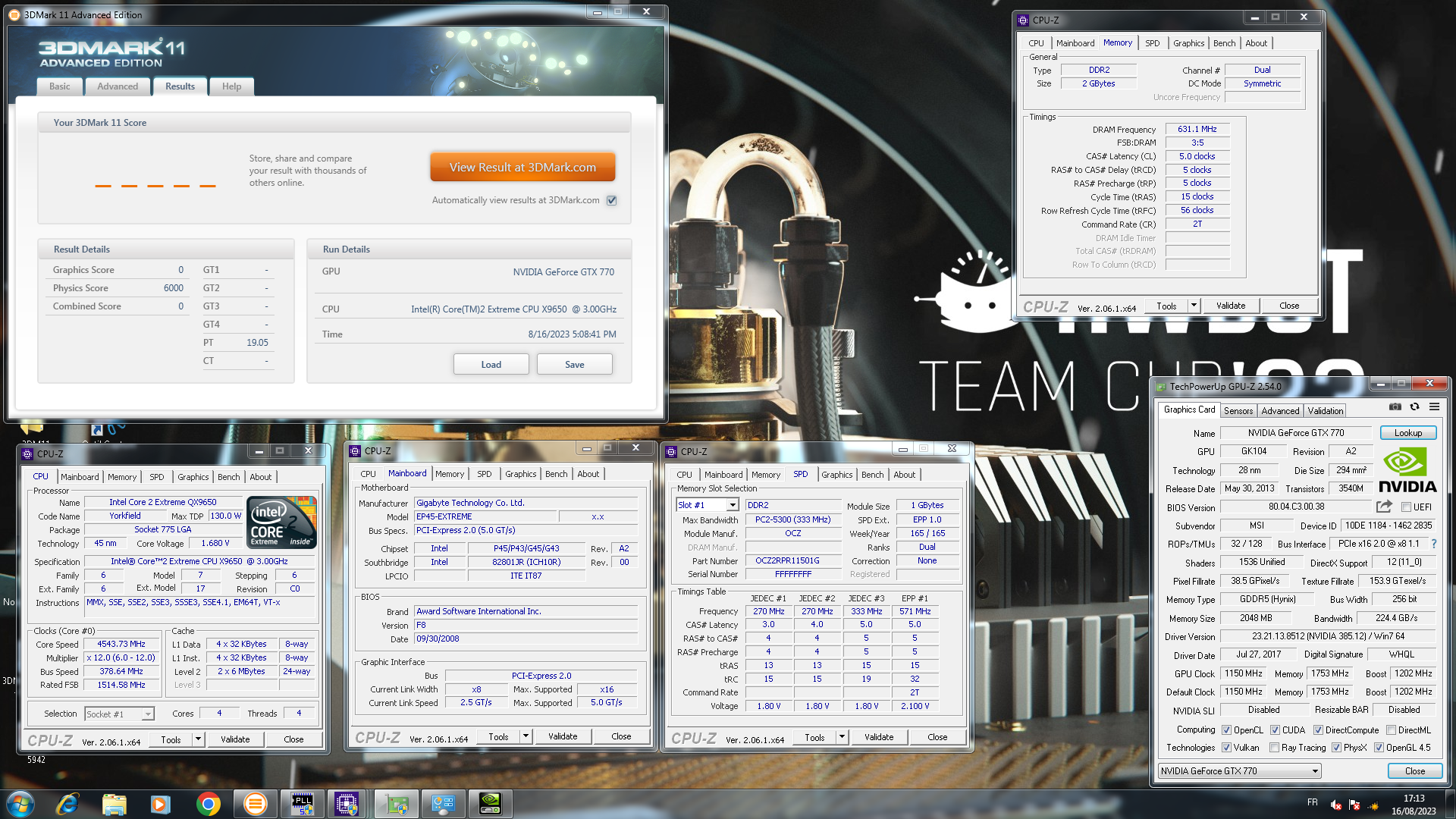Click the Save button in Run Details
This screenshot has height=819, width=1456.
[575, 365]
